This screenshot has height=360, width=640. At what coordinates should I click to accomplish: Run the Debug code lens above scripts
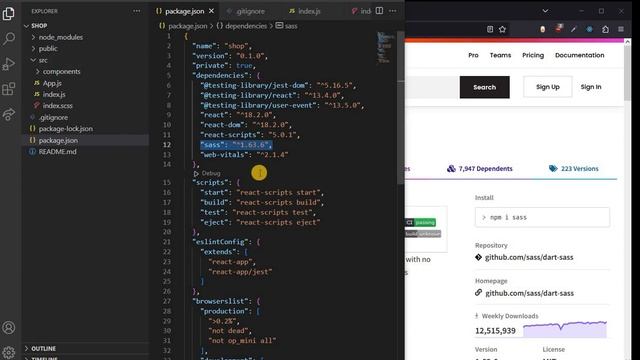(x=207, y=173)
